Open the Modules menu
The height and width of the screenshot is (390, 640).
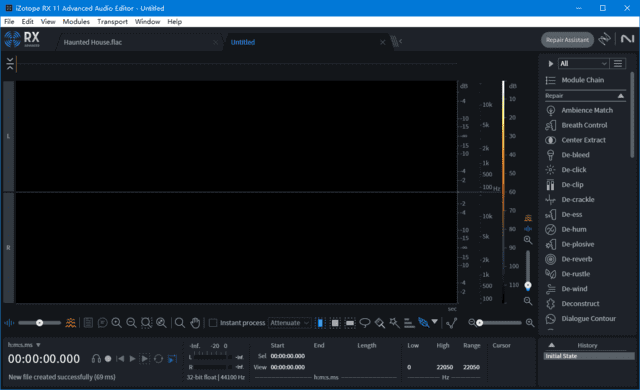[x=76, y=22]
